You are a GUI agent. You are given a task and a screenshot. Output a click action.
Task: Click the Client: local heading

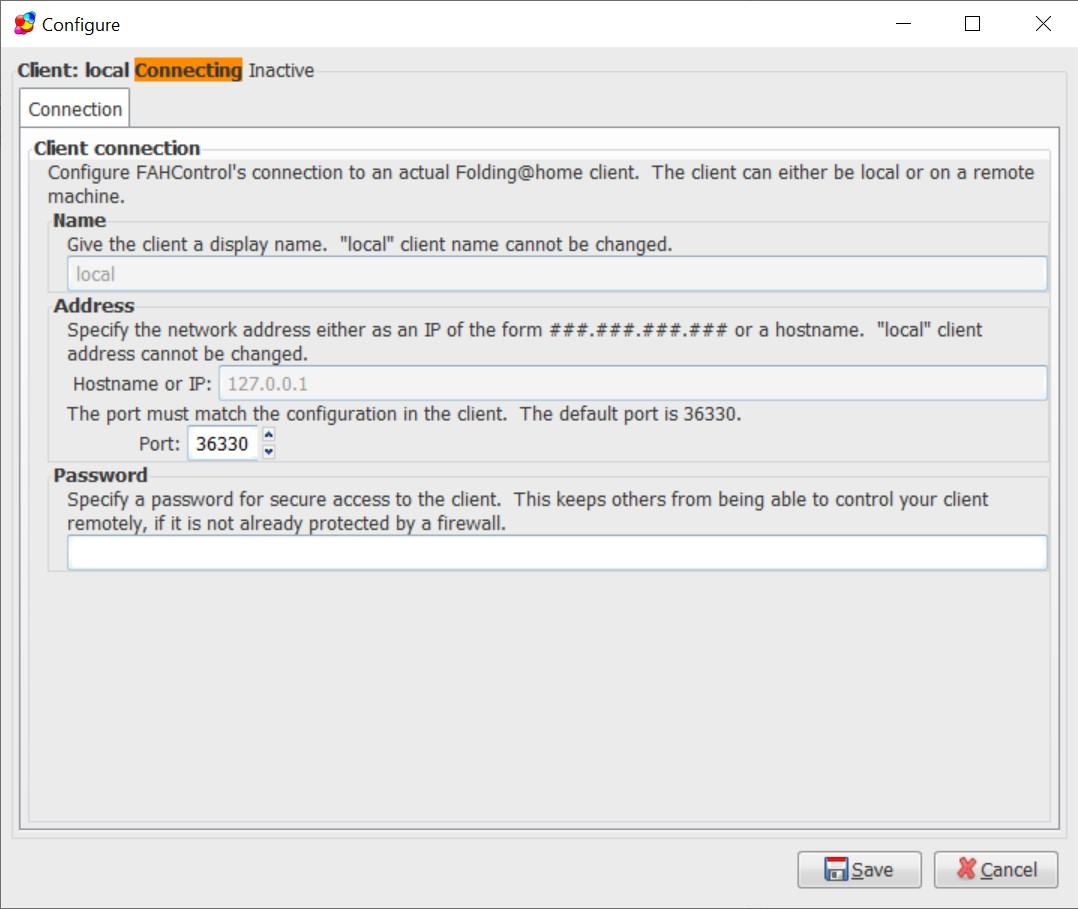tap(74, 70)
